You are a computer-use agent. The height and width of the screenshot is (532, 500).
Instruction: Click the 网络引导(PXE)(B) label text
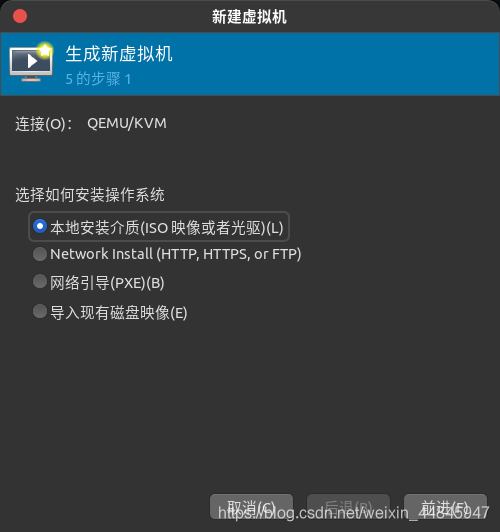107,283
